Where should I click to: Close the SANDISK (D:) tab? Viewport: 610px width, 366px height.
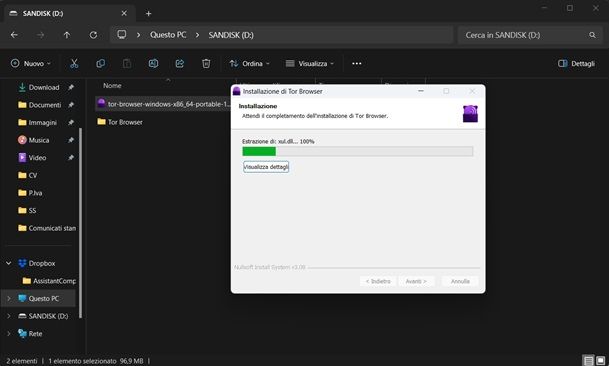[124, 14]
